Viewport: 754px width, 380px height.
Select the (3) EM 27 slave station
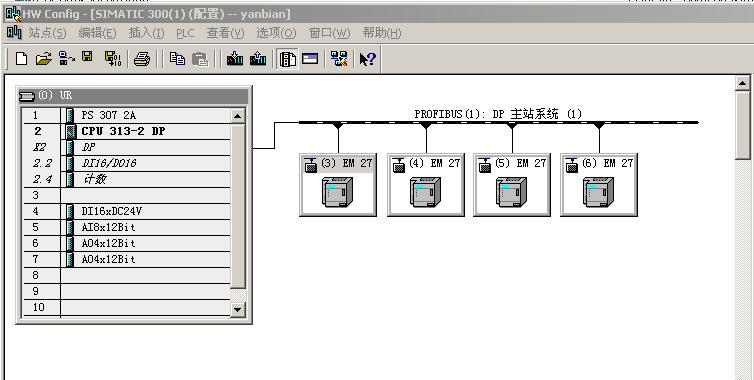point(338,185)
